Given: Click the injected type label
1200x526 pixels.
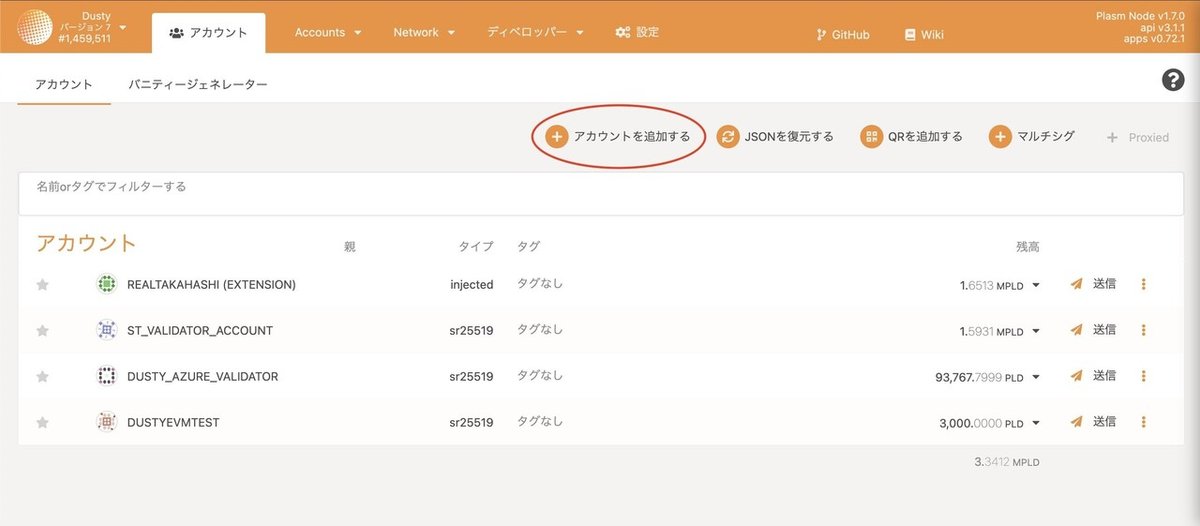Looking at the screenshot, I should click(472, 285).
